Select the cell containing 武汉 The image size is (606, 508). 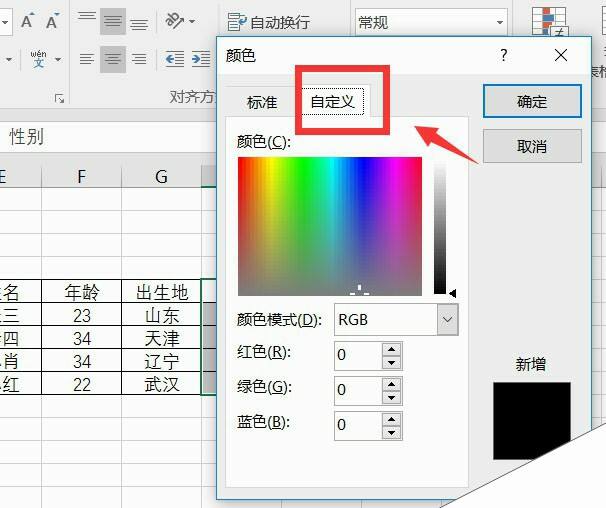(x=162, y=384)
